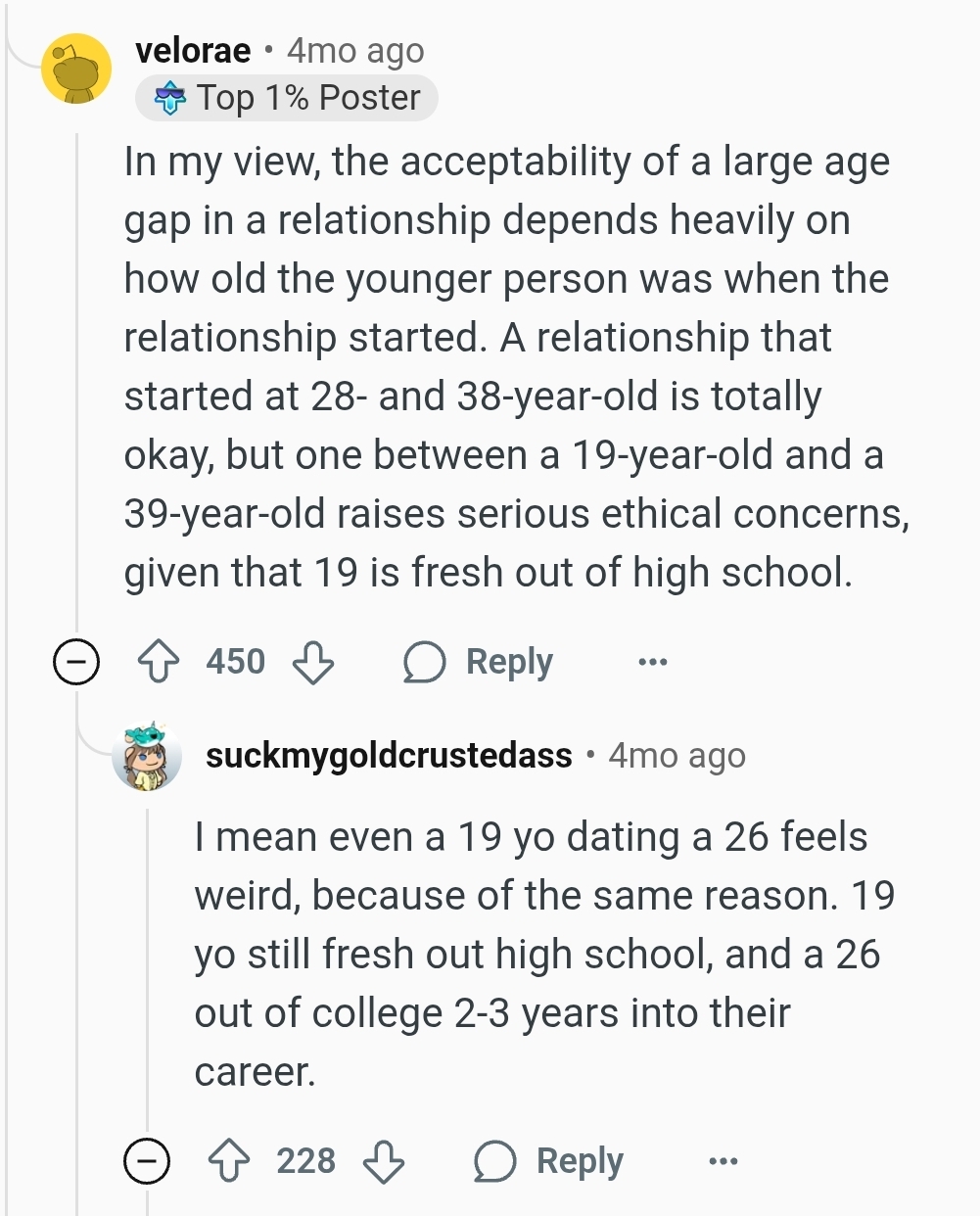Open suckmygoldcrustedass's avatar profile
This screenshot has height=1216, width=980.
[147, 757]
